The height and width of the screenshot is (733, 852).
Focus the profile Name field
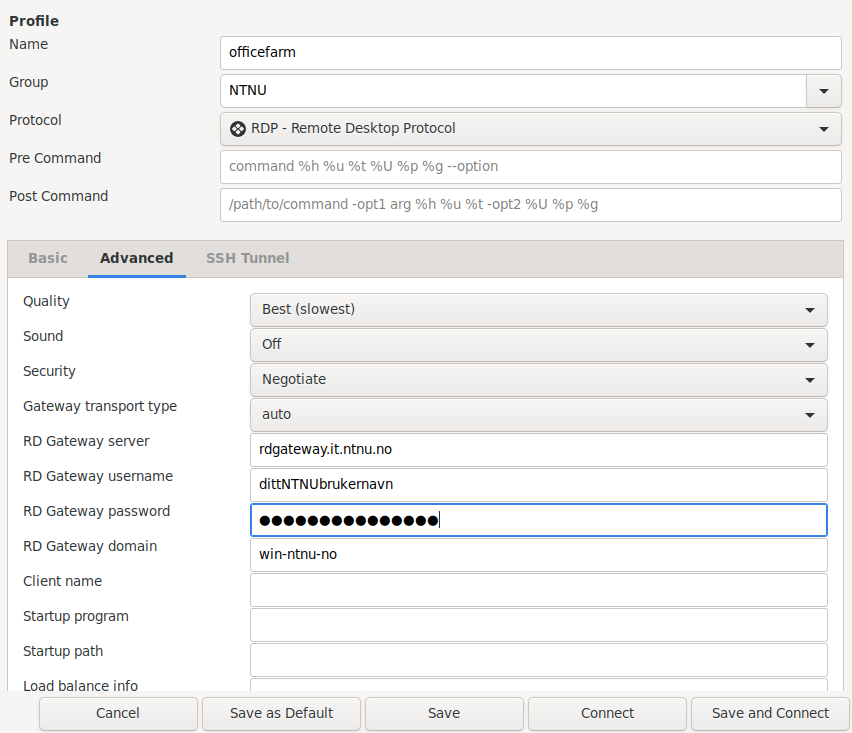[x=531, y=53]
